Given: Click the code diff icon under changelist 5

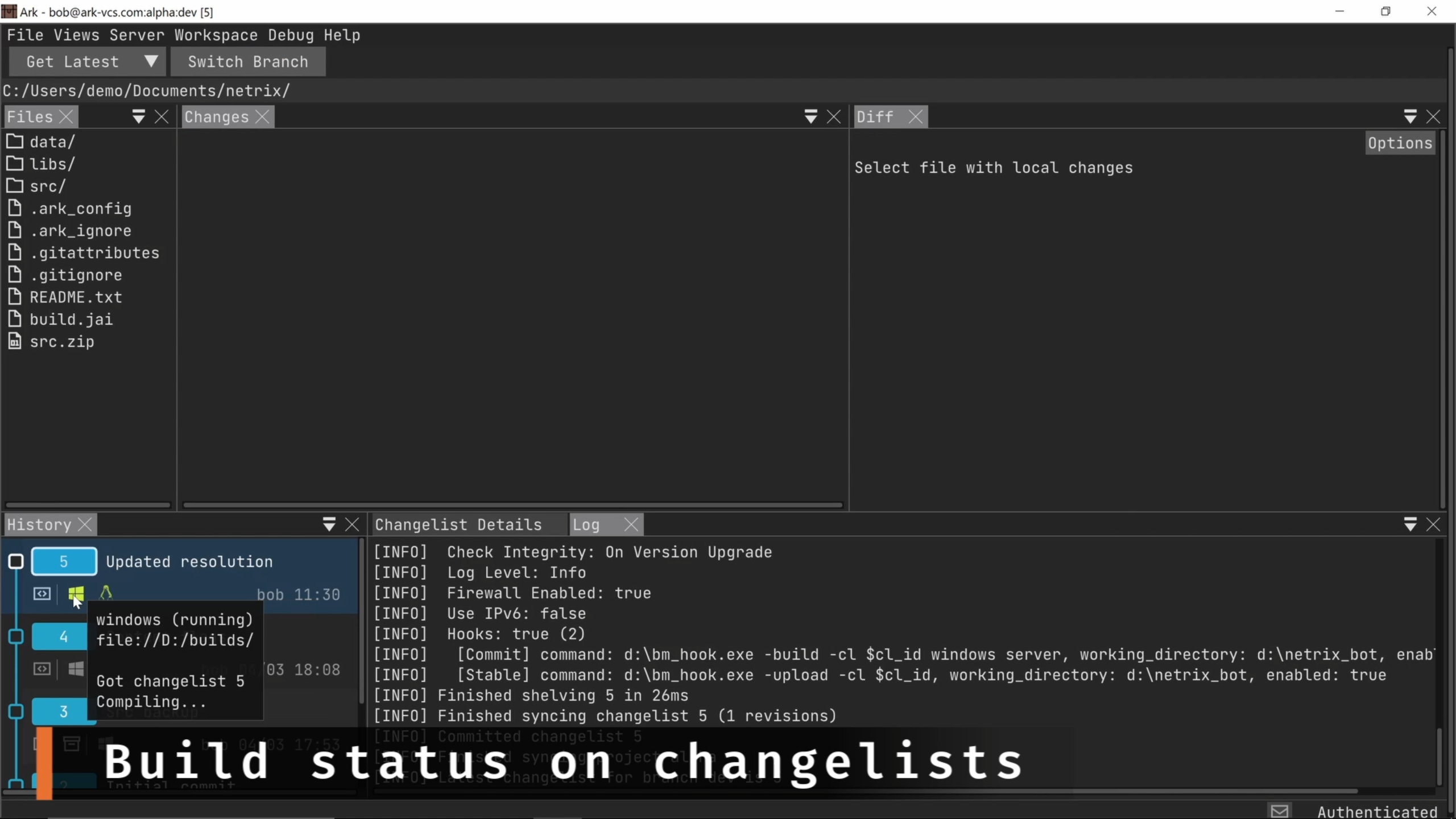Looking at the screenshot, I should coord(42,594).
